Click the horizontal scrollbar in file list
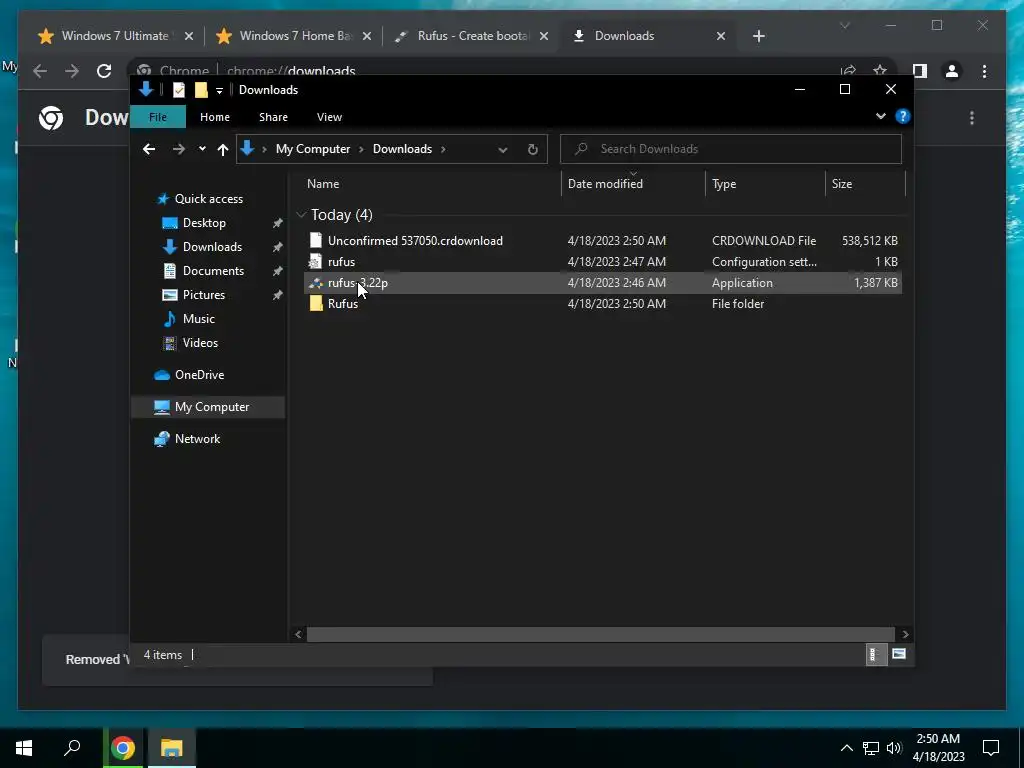 point(600,634)
